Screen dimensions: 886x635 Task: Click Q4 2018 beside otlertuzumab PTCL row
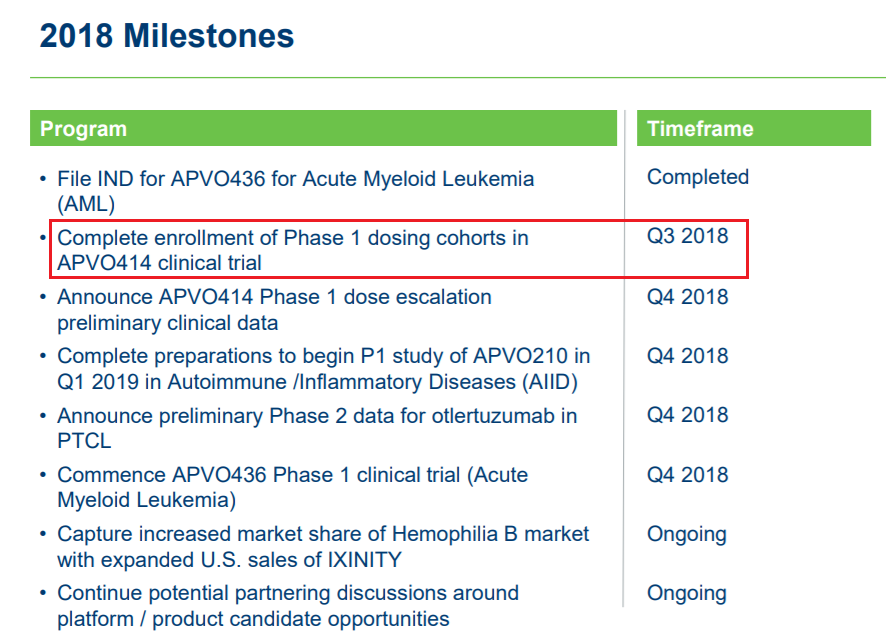click(688, 415)
